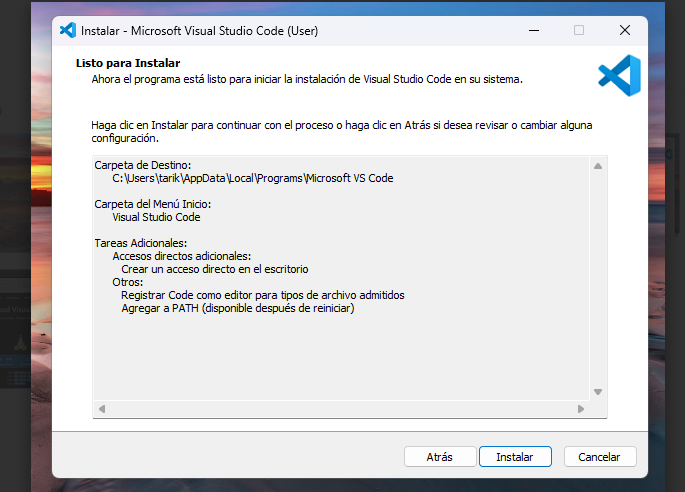
Task: Minimize the installer window
Action: point(532,30)
